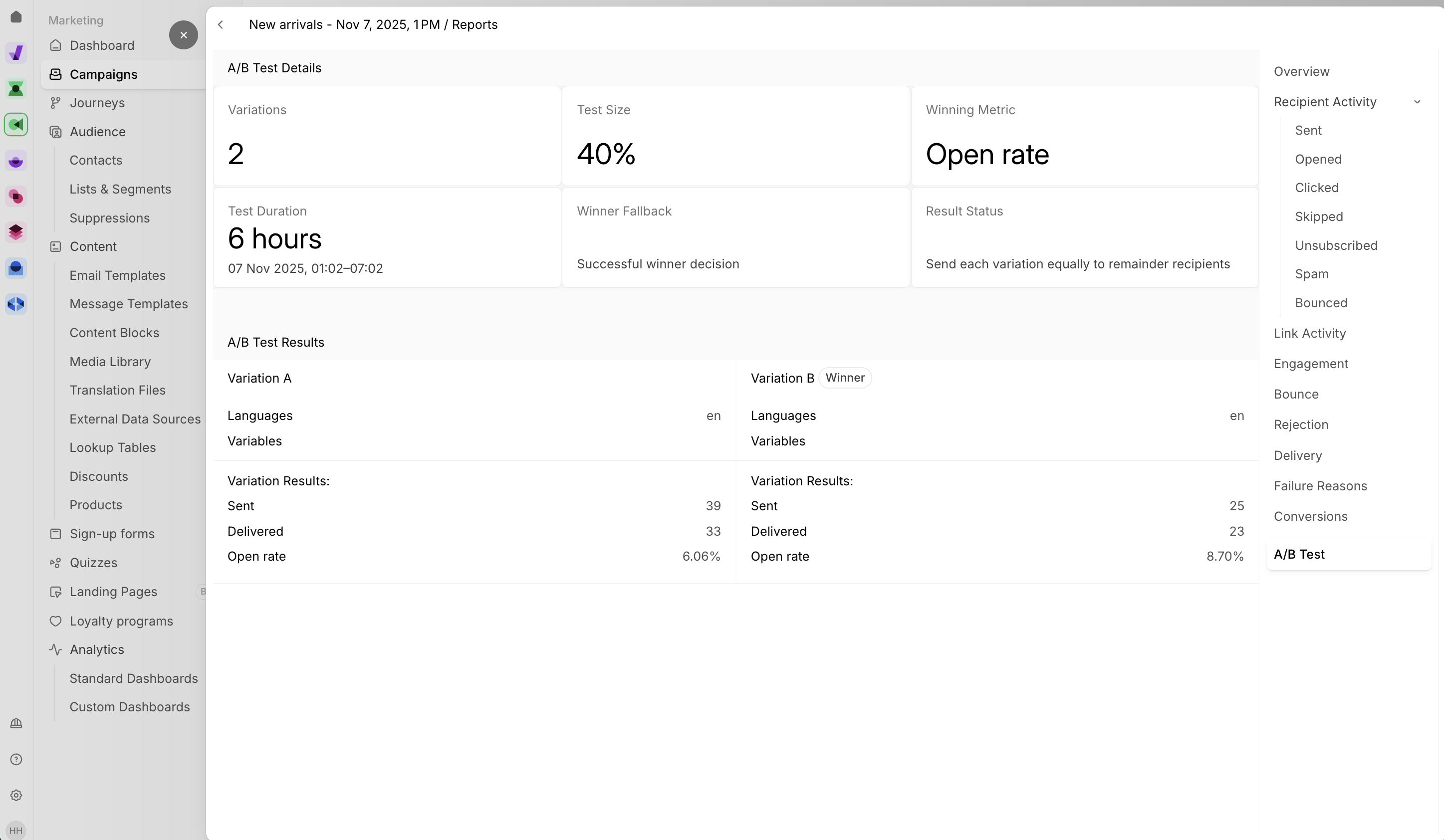Open the Link Activity report section

point(1309,334)
